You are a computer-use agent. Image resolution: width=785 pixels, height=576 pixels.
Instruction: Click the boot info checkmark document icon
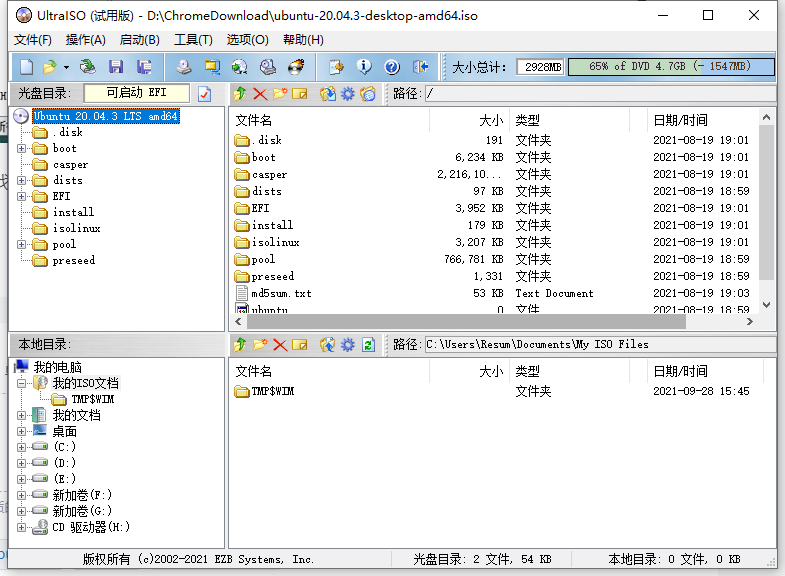pyautogui.click(x=204, y=94)
